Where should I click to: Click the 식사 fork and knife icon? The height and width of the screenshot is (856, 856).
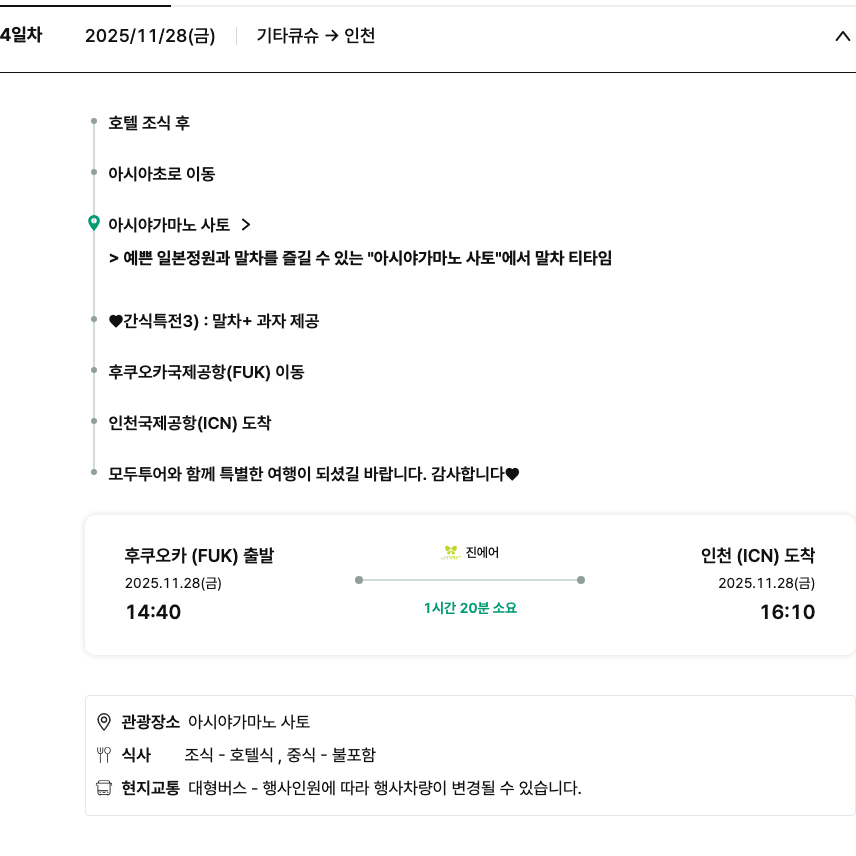coord(103,755)
